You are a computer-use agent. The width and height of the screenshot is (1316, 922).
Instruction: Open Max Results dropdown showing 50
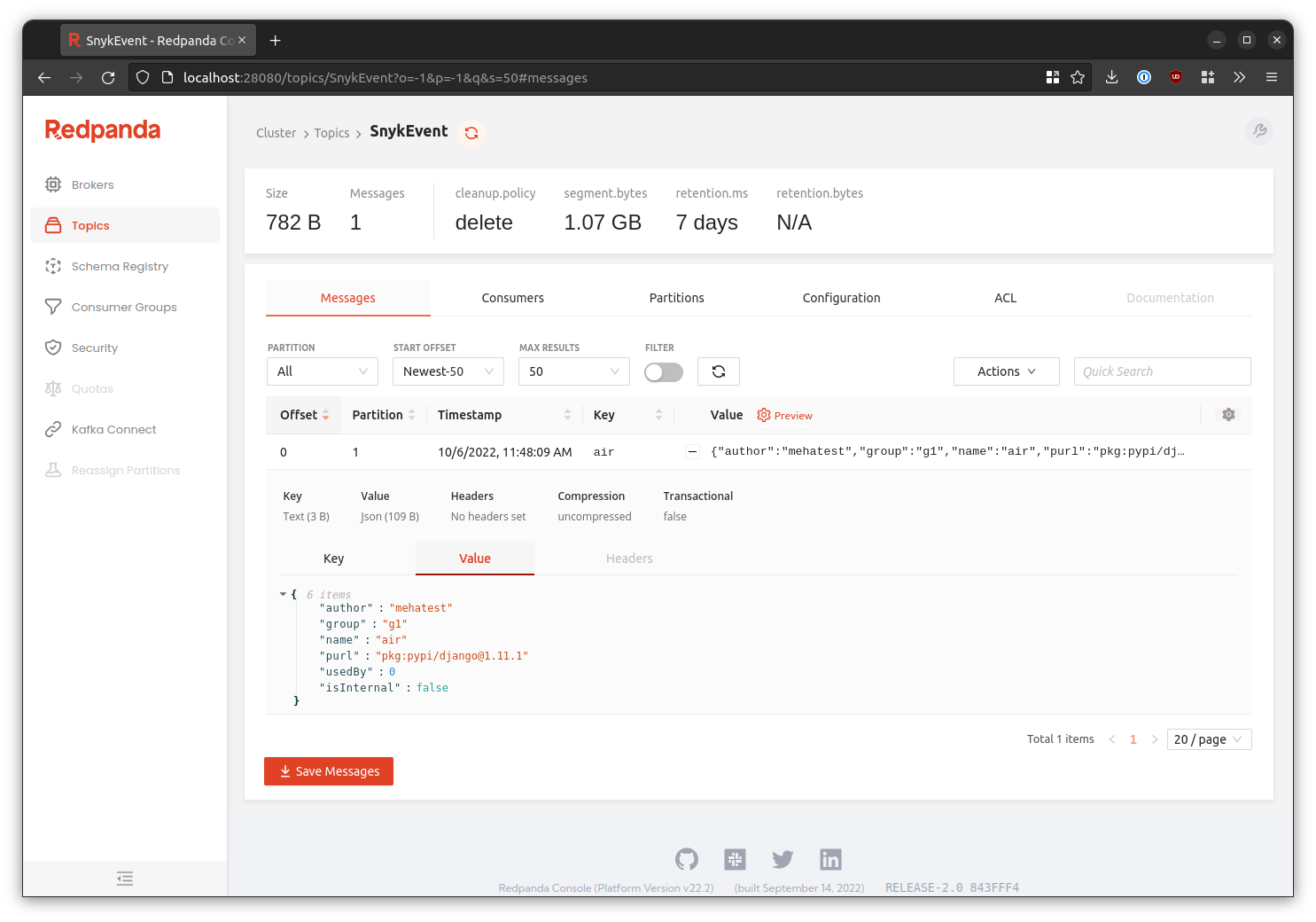(x=574, y=371)
